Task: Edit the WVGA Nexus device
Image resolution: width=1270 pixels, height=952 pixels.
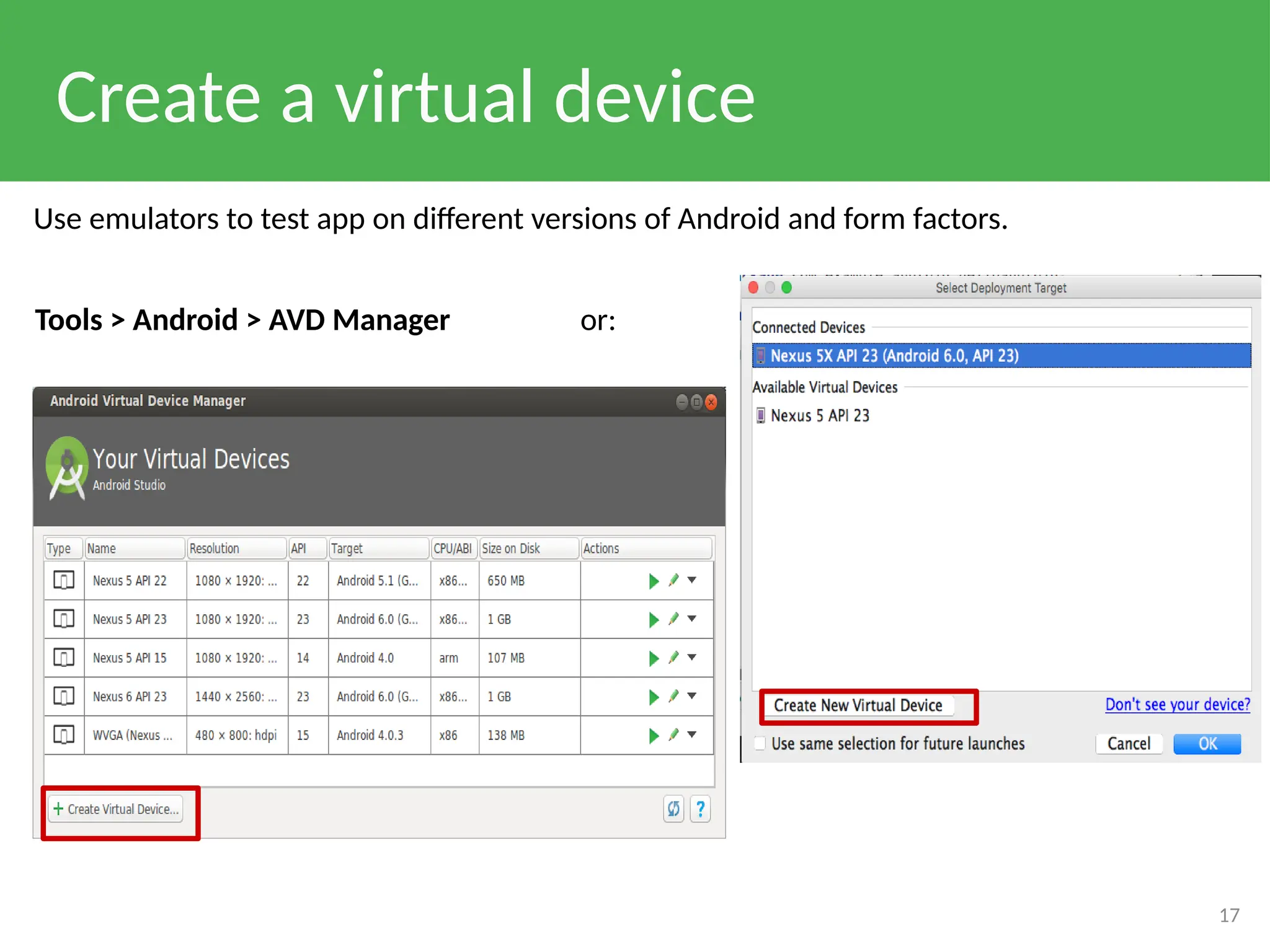Action: (674, 735)
